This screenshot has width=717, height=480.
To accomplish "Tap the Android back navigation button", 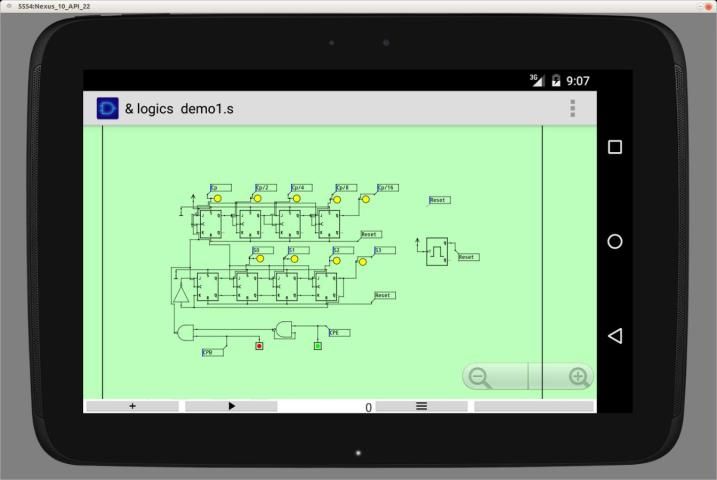I will [x=615, y=336].
